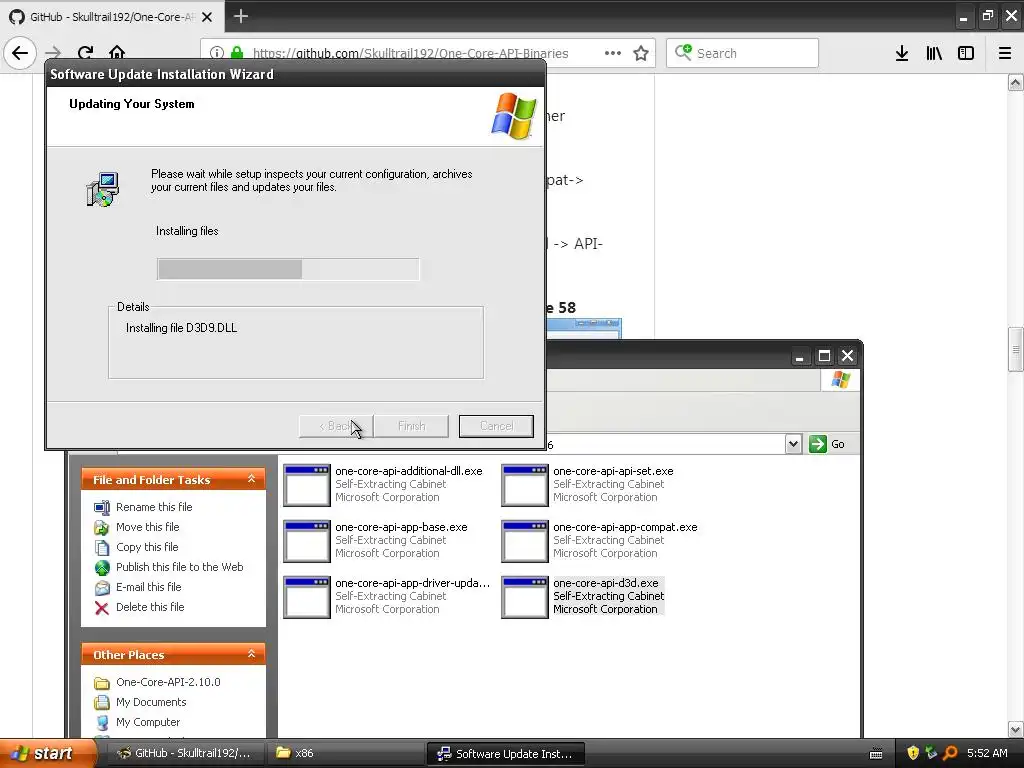Image resolution: width=1024 pixels, height=768 pixels.
Task: Open the Firefox library icon
Action: (934, 53)
